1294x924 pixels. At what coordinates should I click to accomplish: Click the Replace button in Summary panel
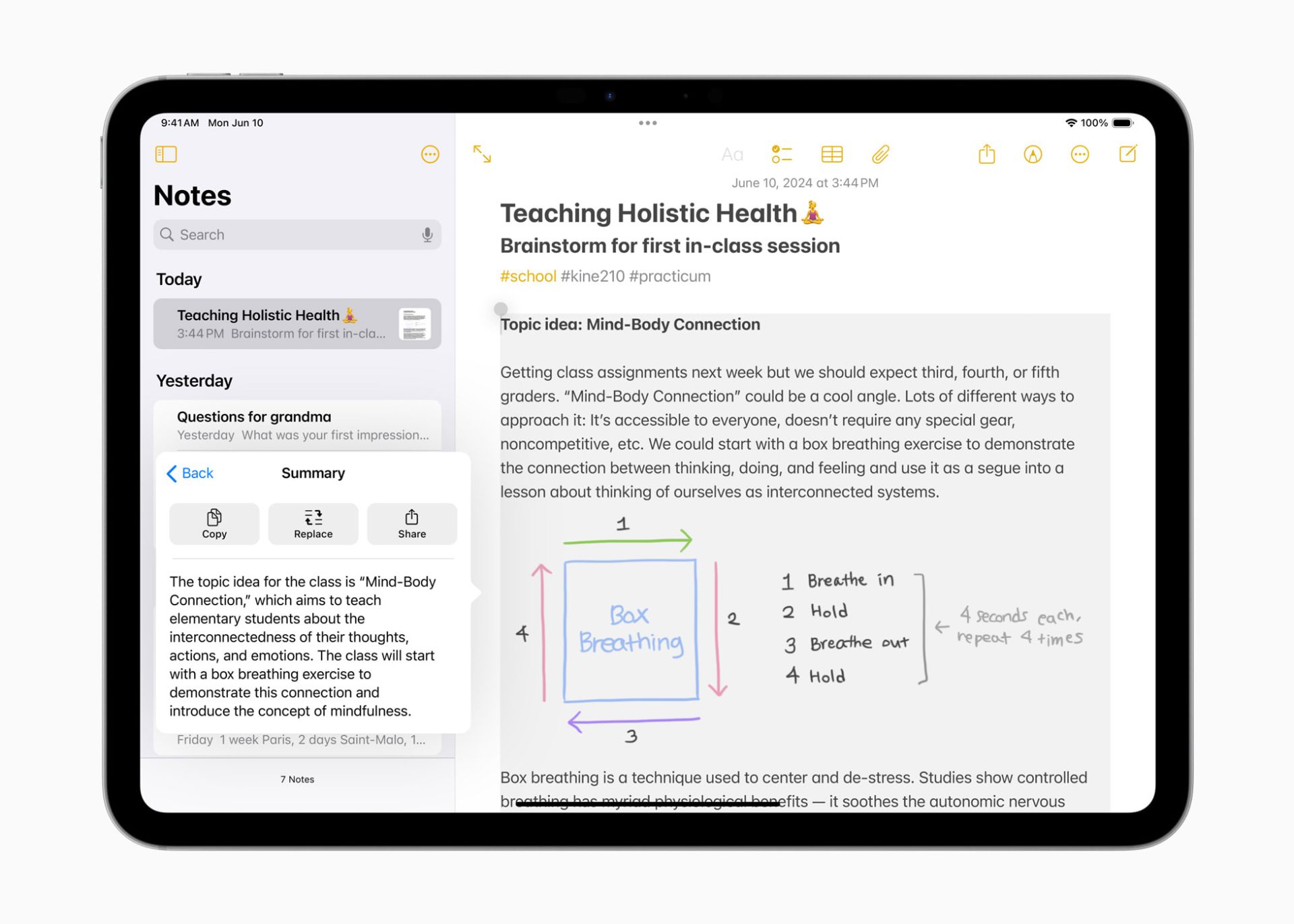point(312,522)
